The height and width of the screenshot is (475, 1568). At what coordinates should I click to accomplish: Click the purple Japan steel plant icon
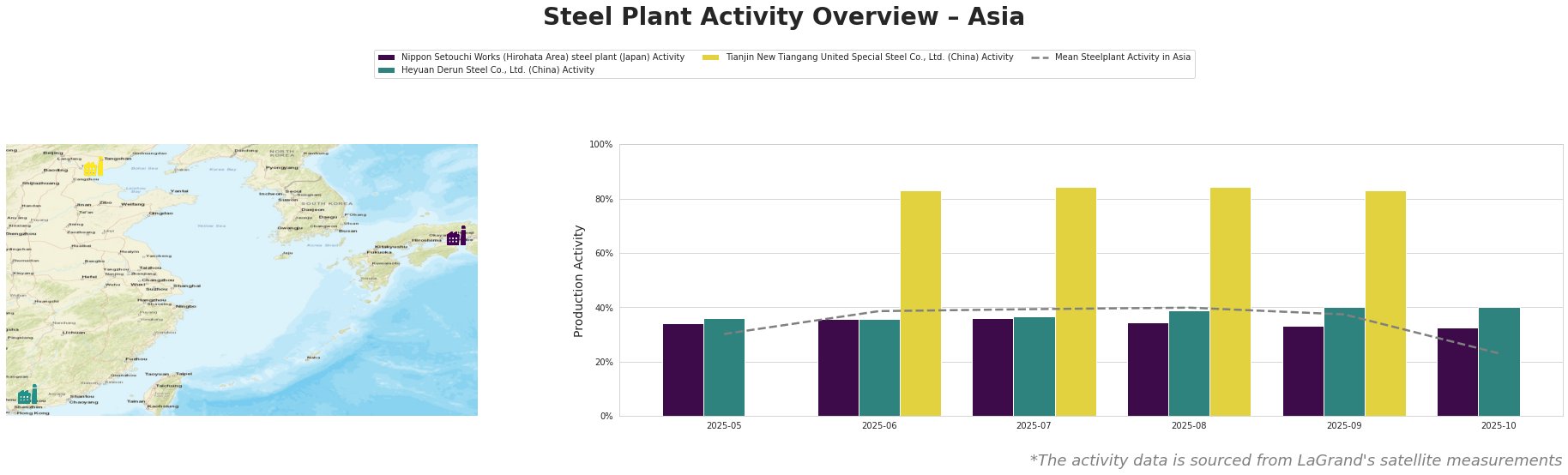[x=457, y=236]
